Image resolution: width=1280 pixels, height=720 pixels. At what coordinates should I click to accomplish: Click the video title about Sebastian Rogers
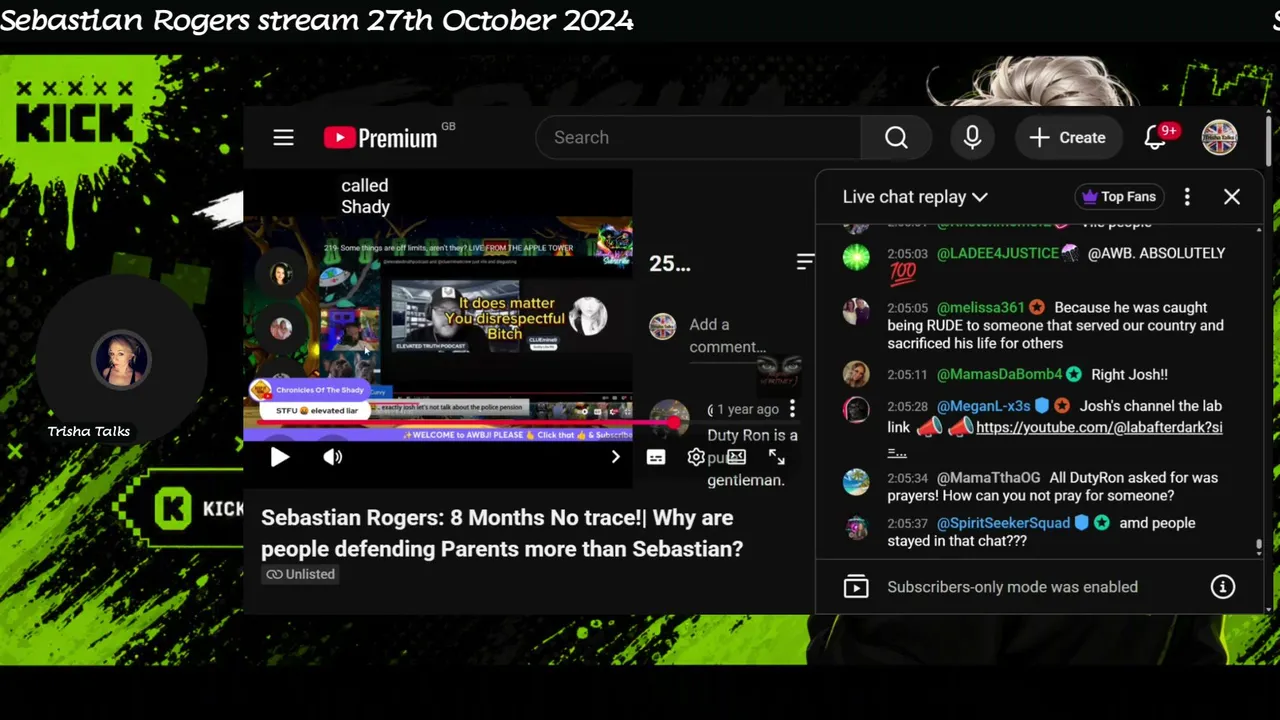coord(502,533)
